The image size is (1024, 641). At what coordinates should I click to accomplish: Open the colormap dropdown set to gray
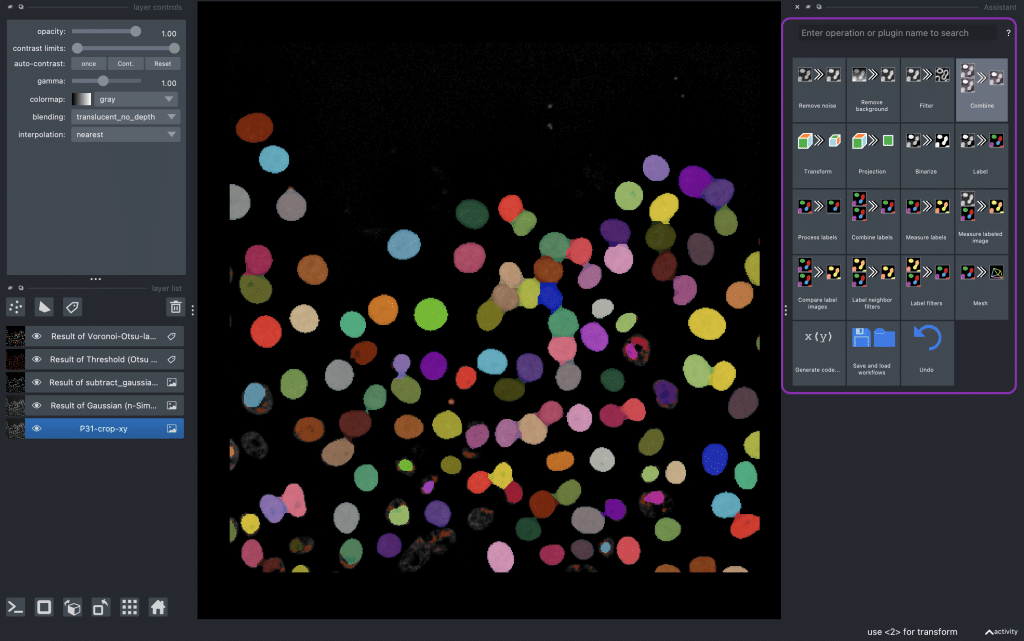(x=125, y=99)
